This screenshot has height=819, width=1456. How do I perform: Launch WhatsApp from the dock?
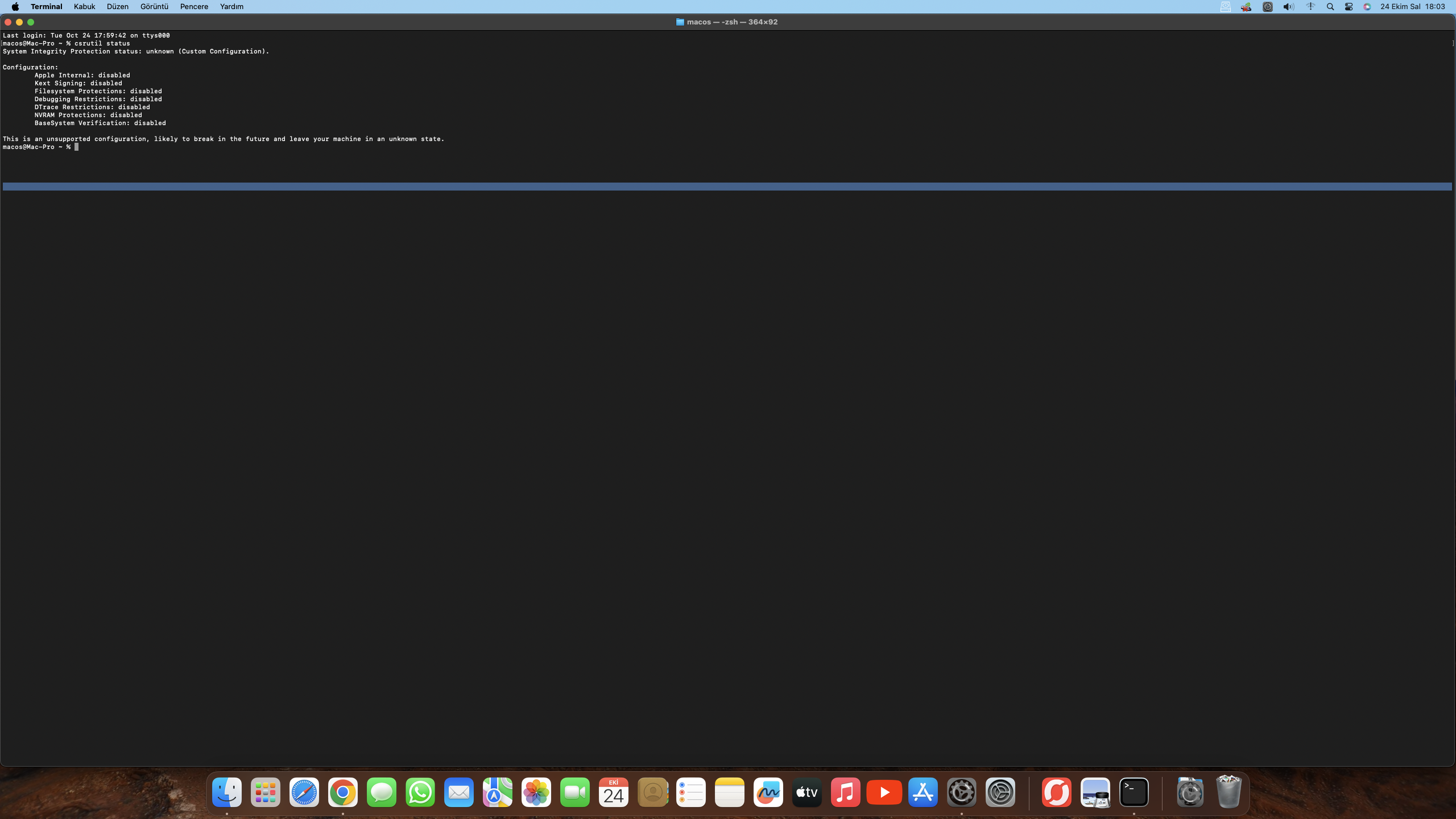420,792
